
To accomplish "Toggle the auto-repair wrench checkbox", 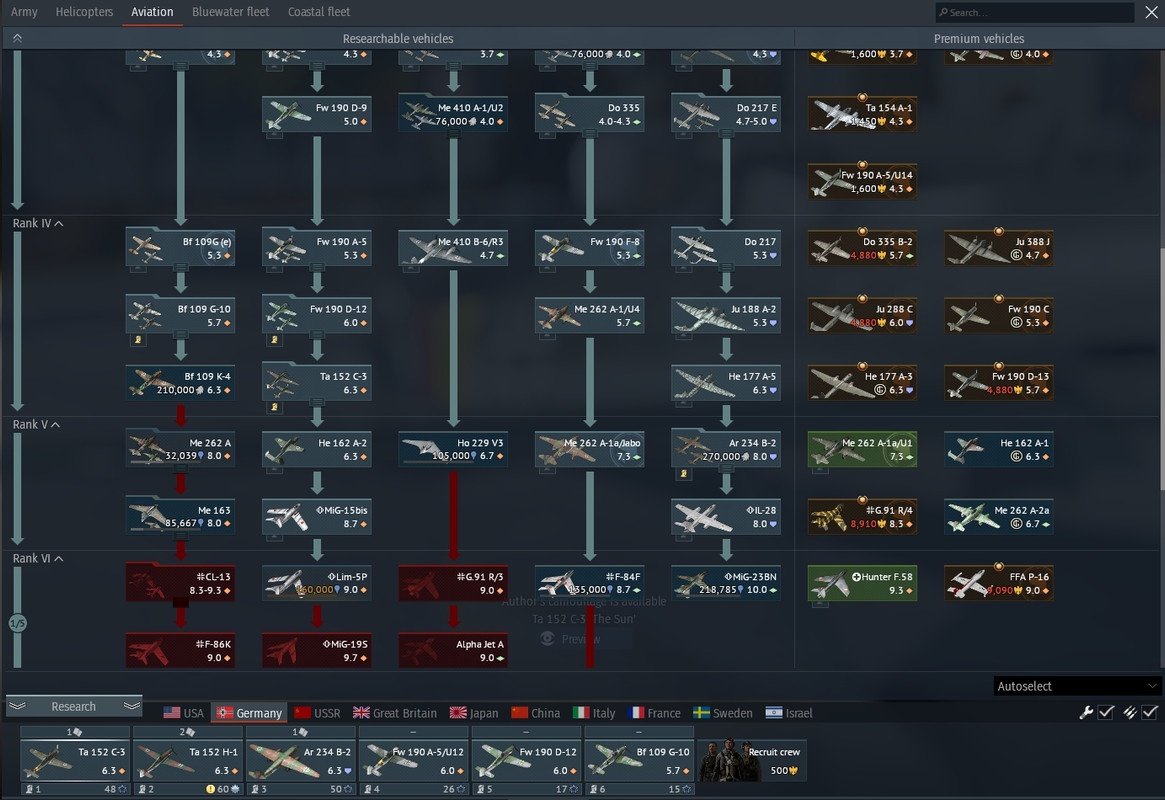I will pos(1106,712).
